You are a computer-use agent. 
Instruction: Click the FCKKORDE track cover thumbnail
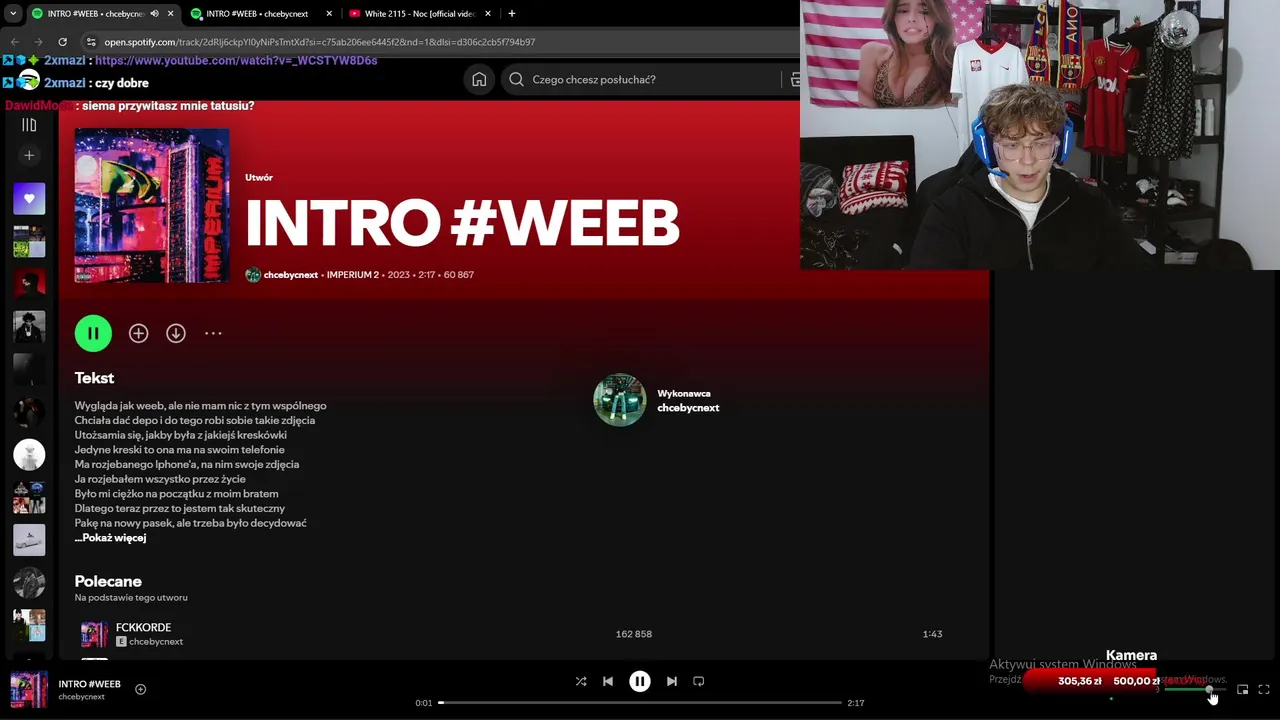coord(94,634)
